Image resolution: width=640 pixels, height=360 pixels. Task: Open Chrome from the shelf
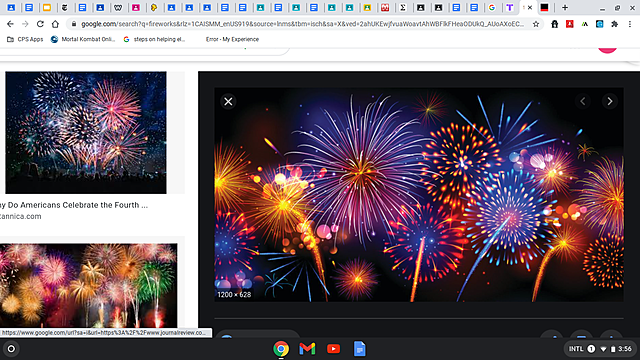281,349
